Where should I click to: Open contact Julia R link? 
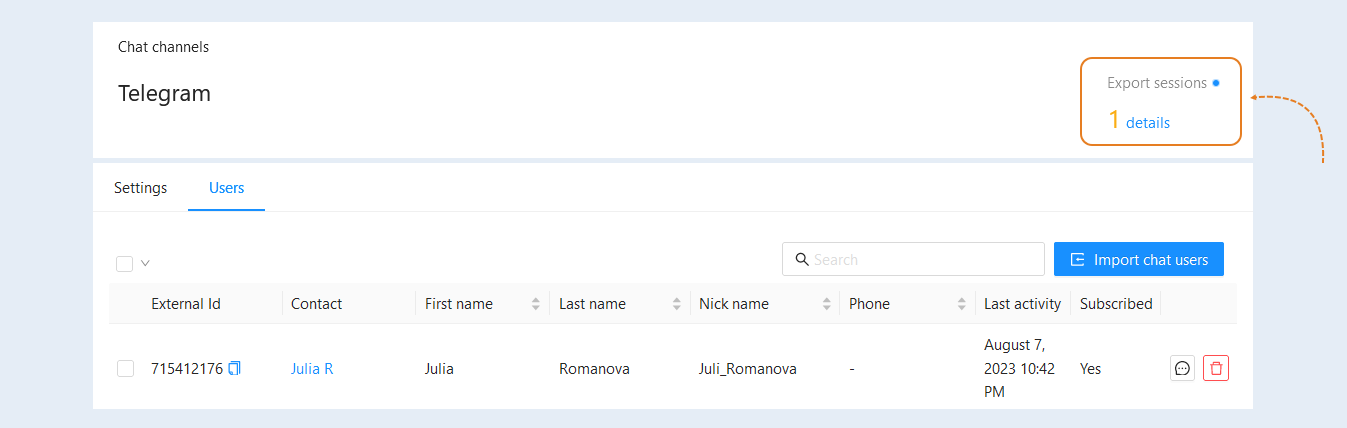pyautogui.click(x=312, y=368)
